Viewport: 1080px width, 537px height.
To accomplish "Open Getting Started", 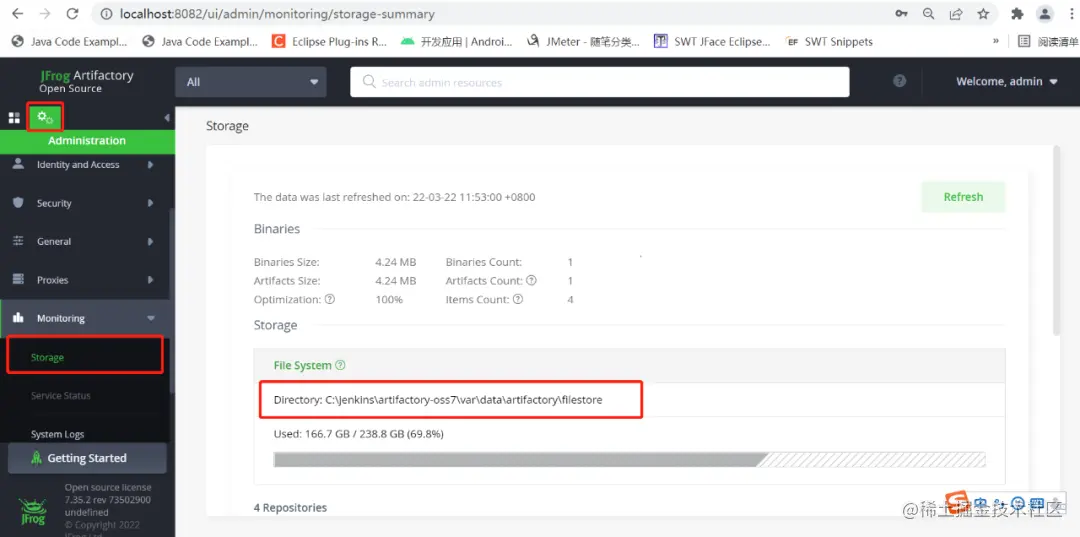I will pos(87,458).
